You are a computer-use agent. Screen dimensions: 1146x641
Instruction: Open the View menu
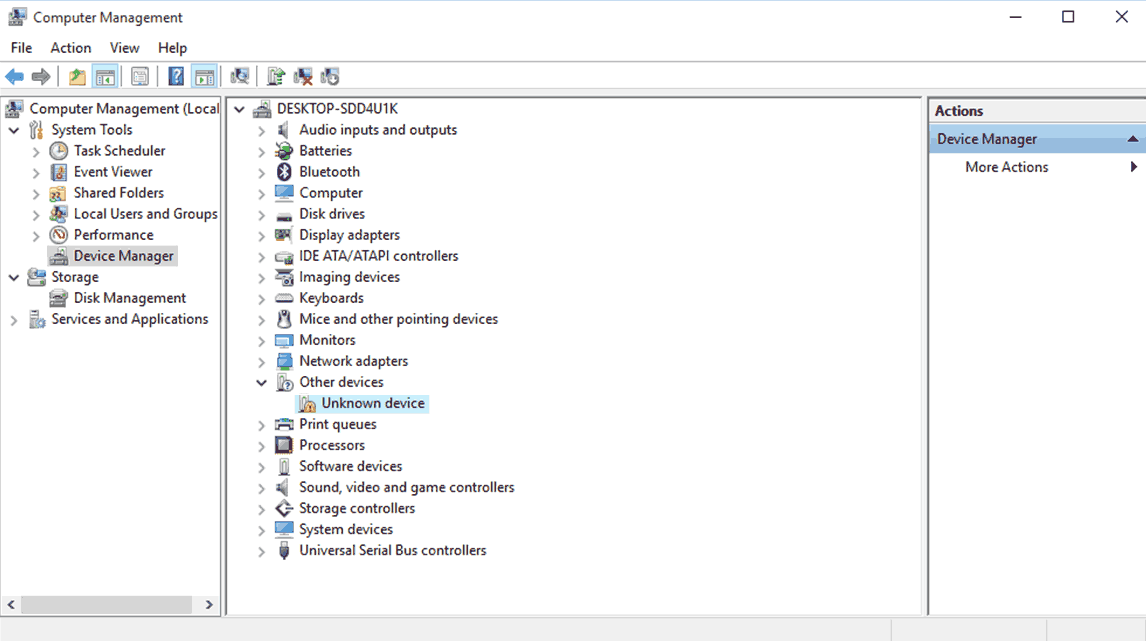124,47
